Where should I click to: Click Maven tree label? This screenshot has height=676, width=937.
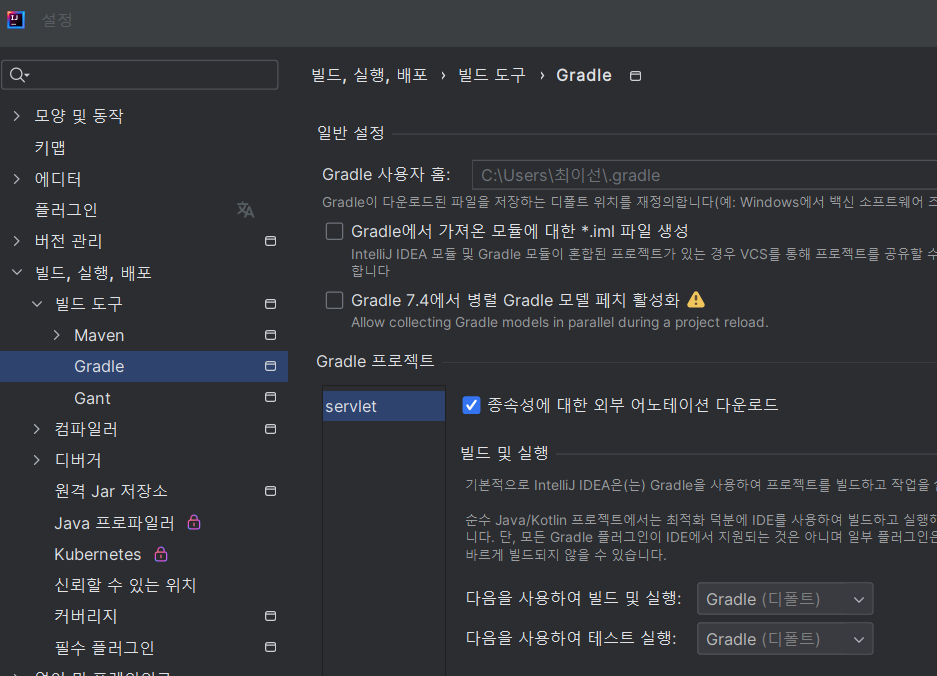click(x=99, y=335)
